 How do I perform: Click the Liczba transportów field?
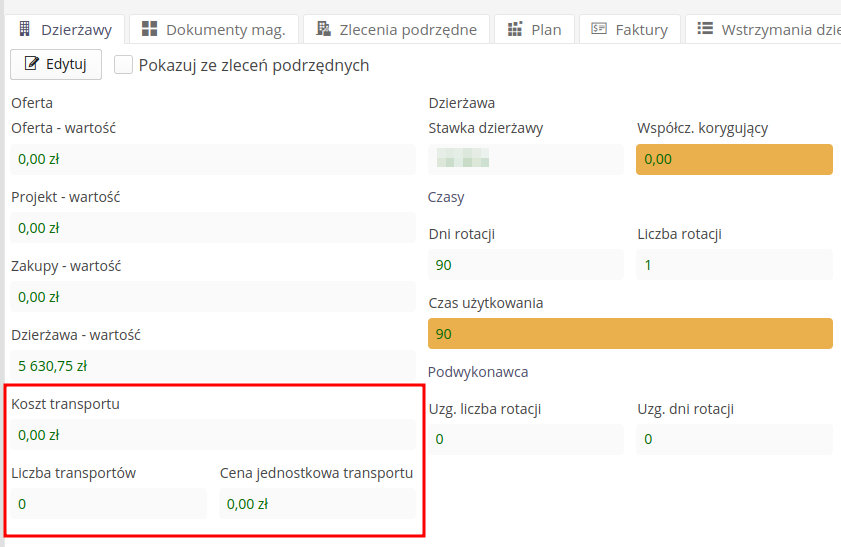click(x=108, y=504)
